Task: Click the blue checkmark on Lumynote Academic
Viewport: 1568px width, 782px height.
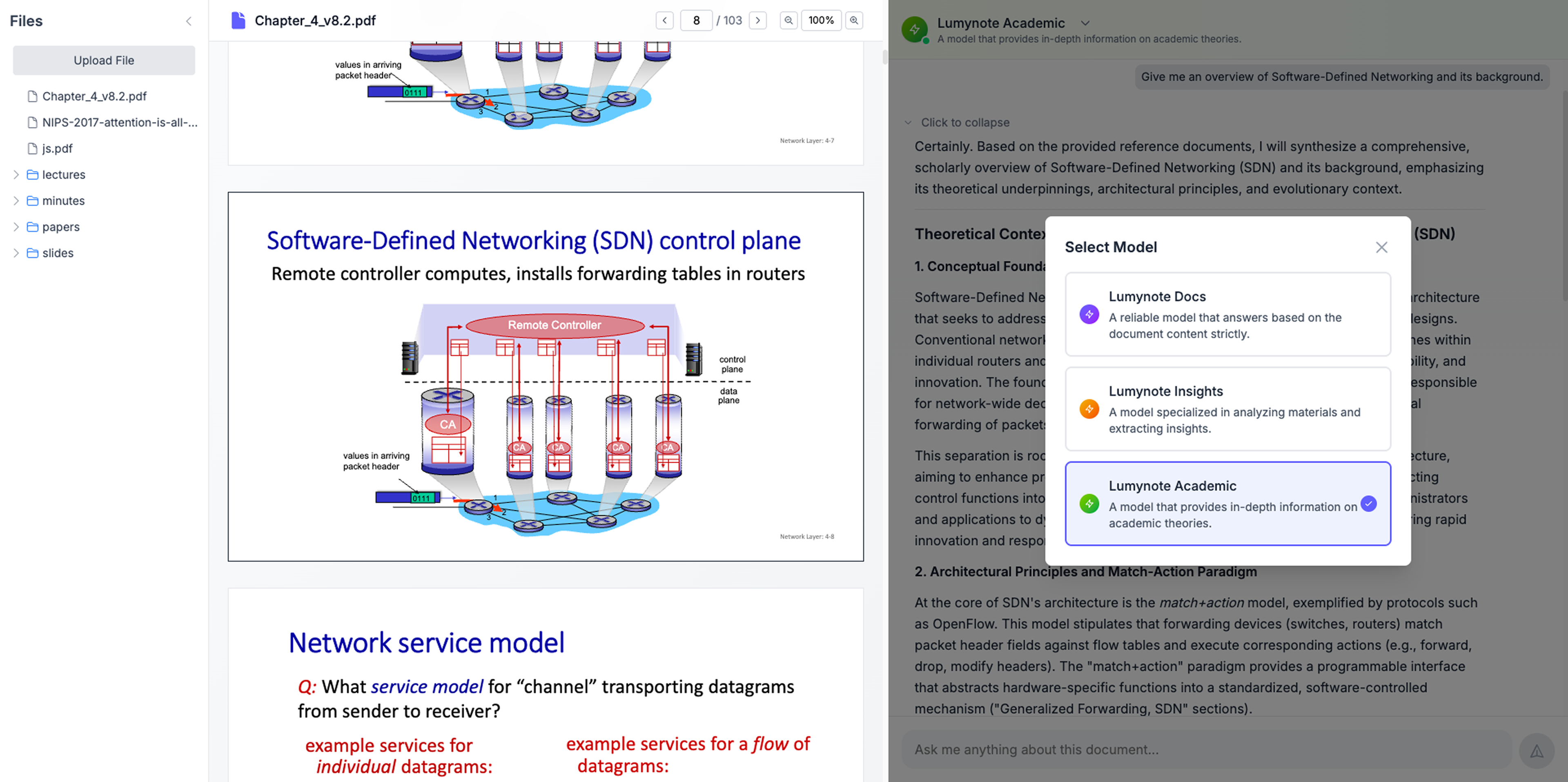Action: point(1368,504)
